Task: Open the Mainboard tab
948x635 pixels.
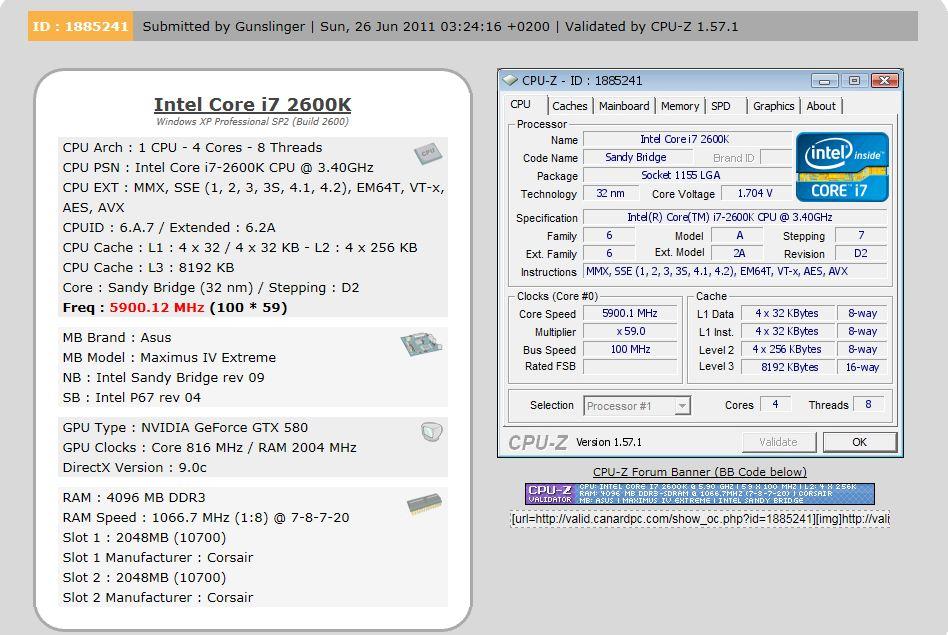Action: (x=624, y=106)
